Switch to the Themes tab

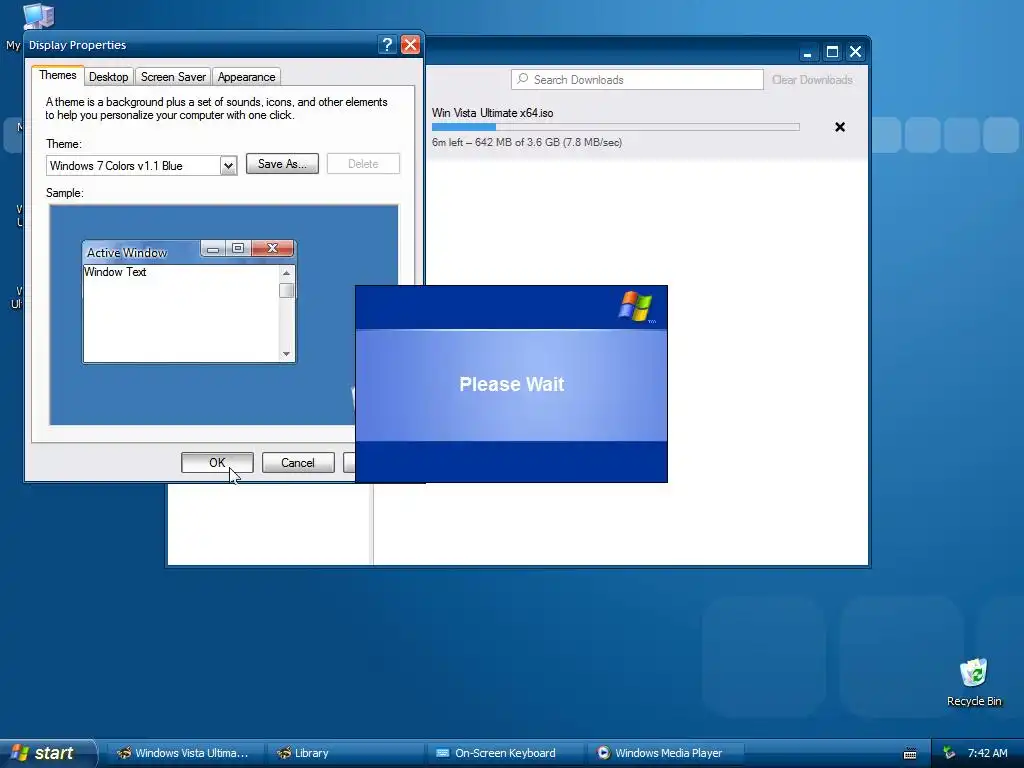point(57,75)
